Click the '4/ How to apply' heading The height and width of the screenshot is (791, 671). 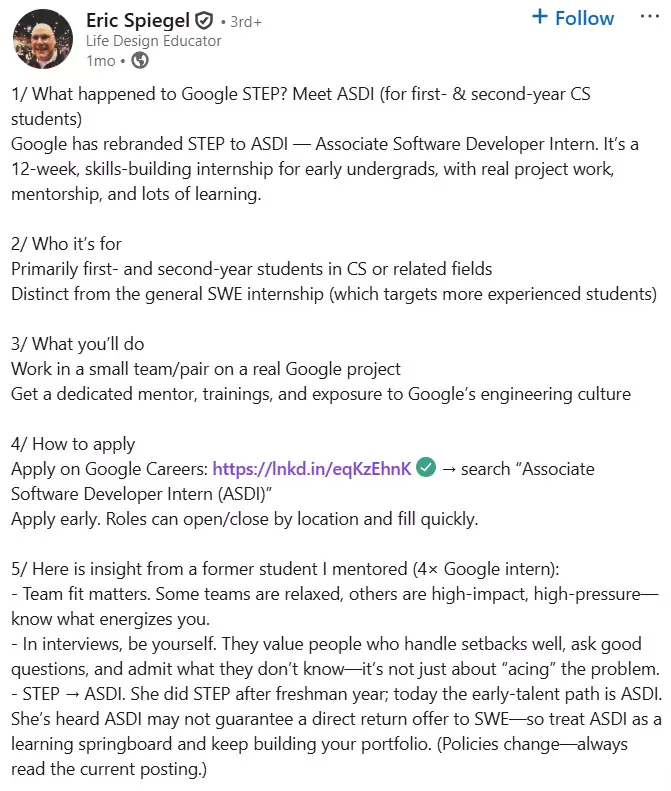coord(73,444)
